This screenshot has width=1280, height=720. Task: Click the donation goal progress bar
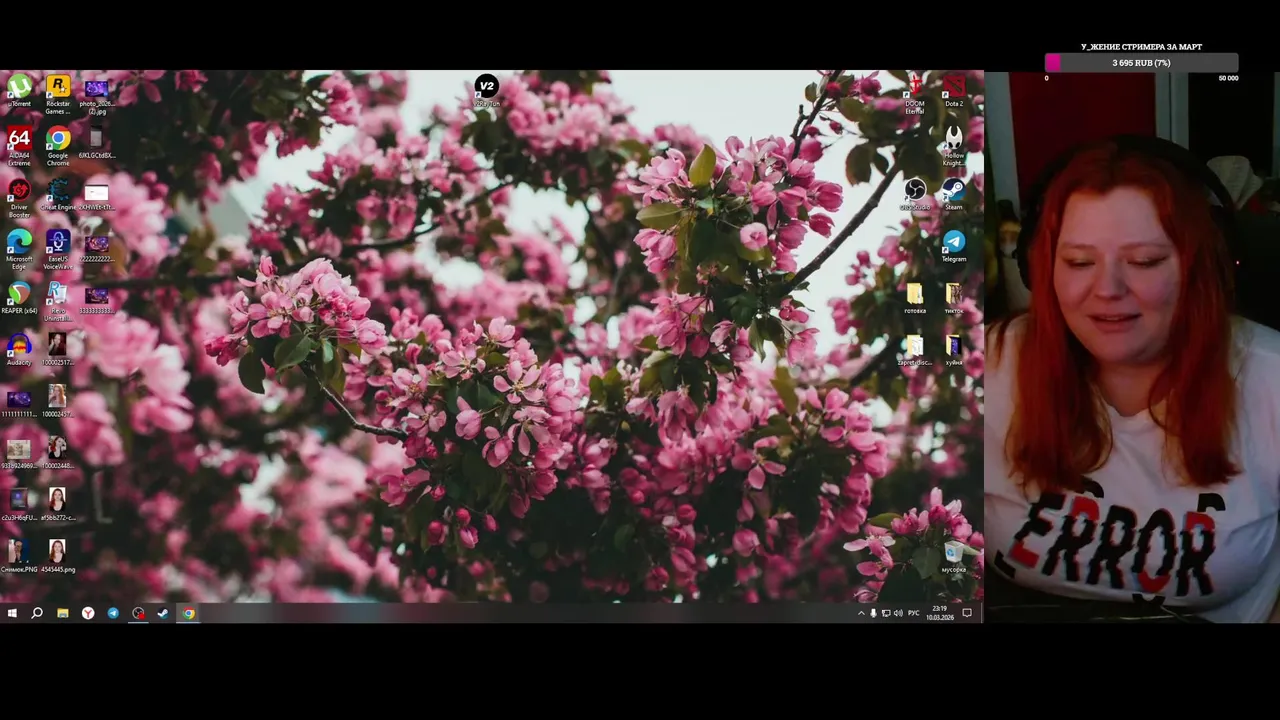1141,63
